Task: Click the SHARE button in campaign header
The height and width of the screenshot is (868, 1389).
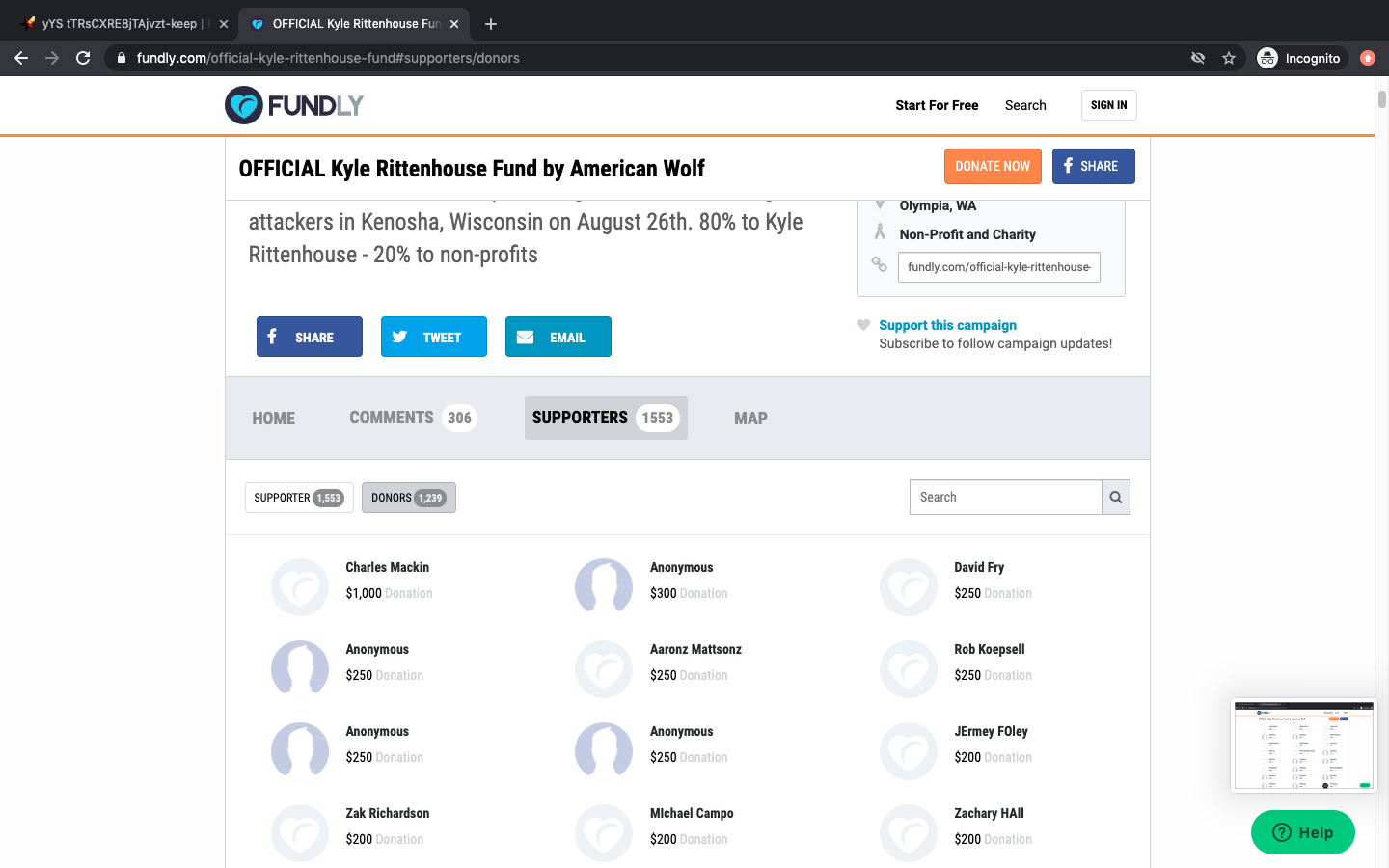Action: 1093,166
